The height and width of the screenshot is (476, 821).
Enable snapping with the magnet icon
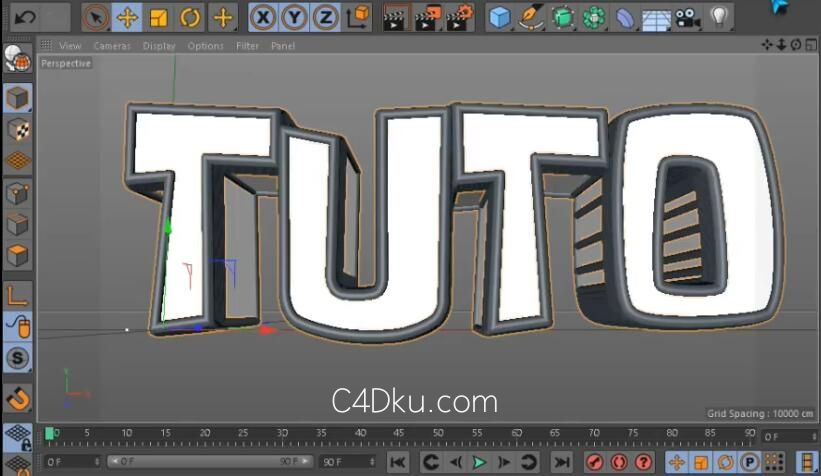[x=17, y=398]
